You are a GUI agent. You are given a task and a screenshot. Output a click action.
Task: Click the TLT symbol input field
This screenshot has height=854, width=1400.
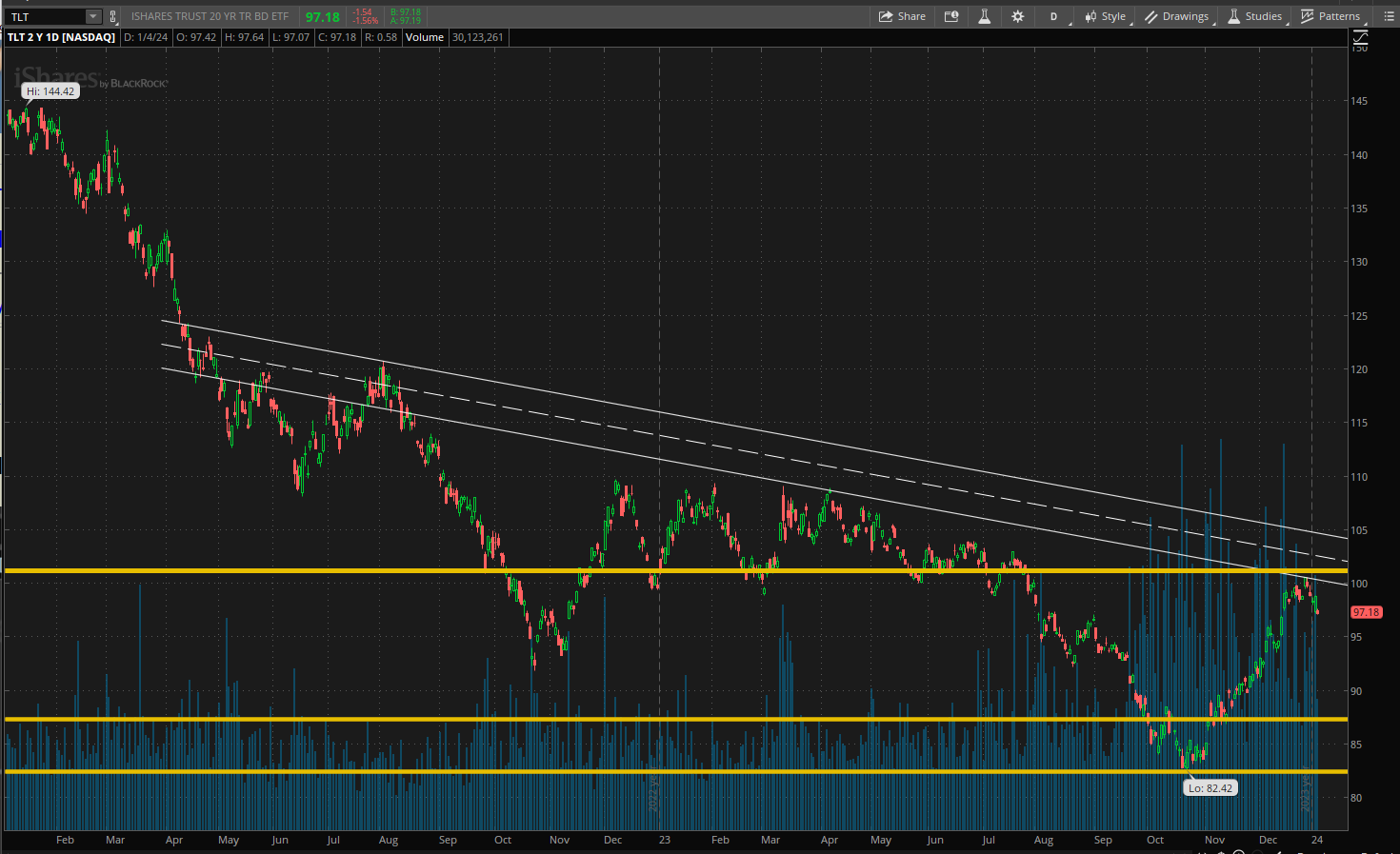click(44, 16)
